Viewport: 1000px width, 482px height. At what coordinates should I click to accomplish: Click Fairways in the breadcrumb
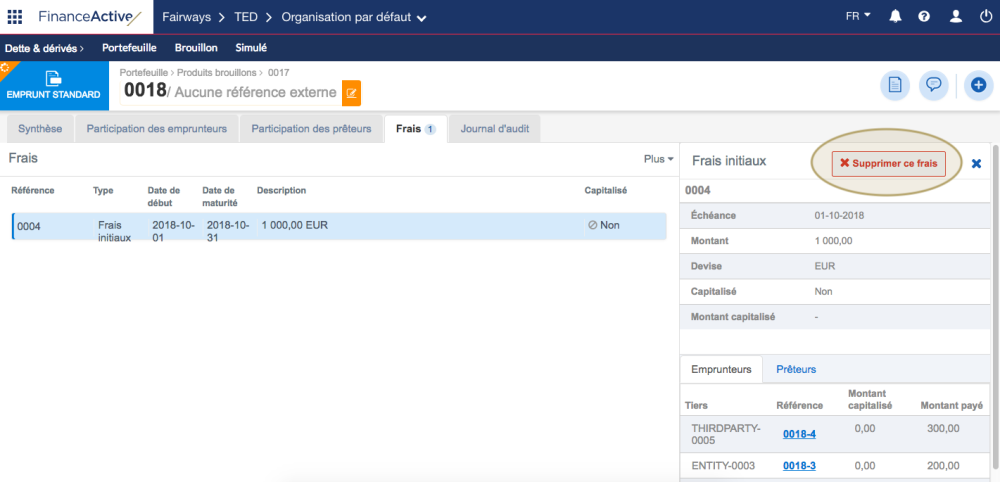pyautogui.click(x=186, y=17)
